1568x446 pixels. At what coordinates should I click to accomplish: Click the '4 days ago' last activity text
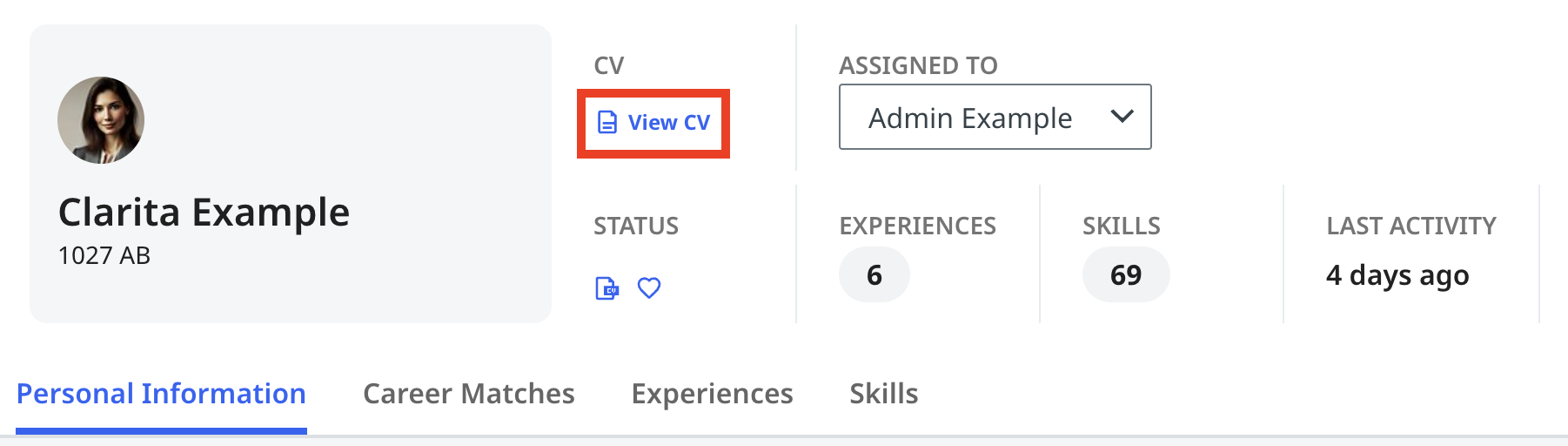(1397, 275)
